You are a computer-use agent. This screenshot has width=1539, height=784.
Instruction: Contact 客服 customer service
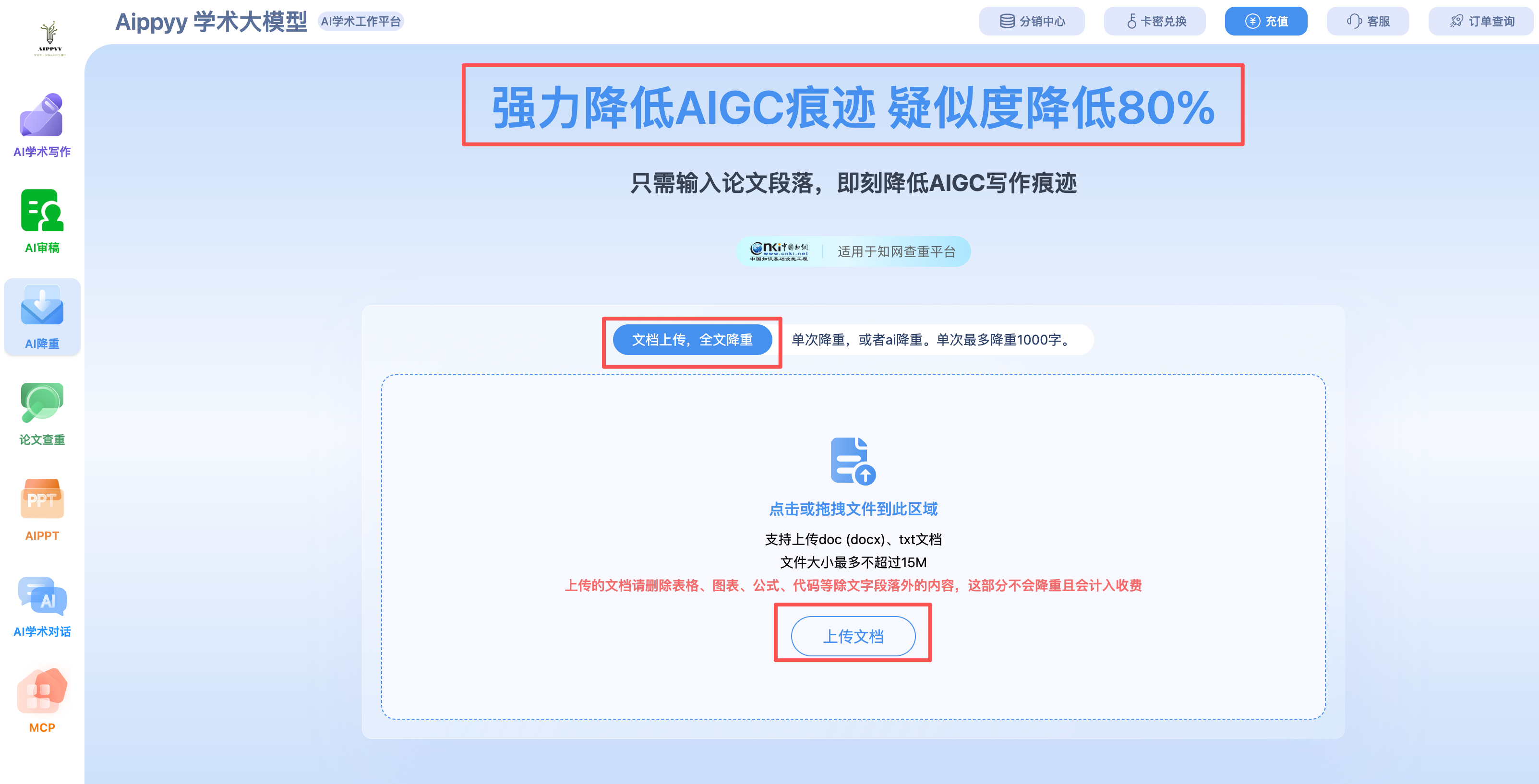pyautogui.click(x=1368, y=21)
